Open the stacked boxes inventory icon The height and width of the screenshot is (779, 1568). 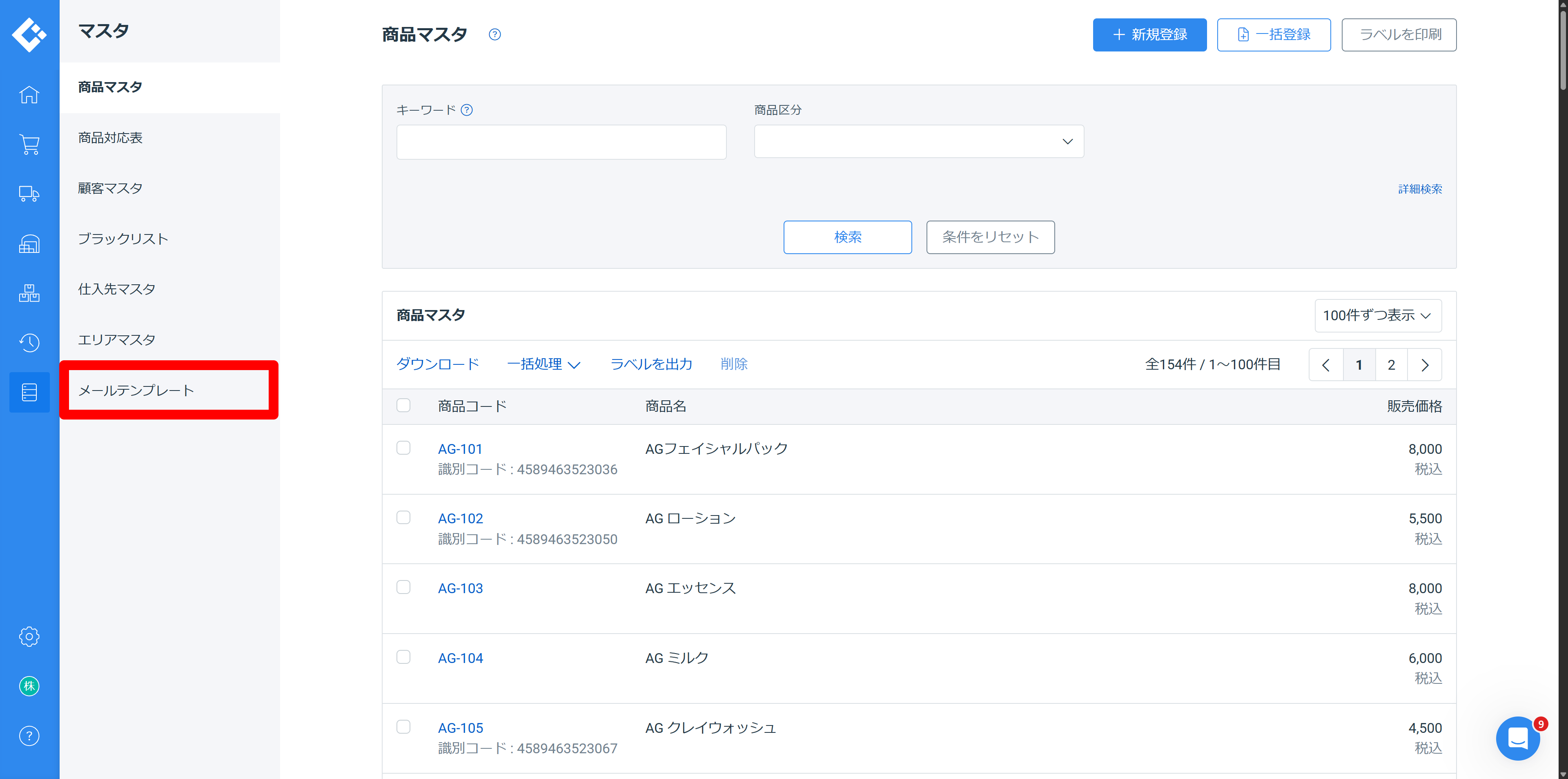click(x=29, y=293)
